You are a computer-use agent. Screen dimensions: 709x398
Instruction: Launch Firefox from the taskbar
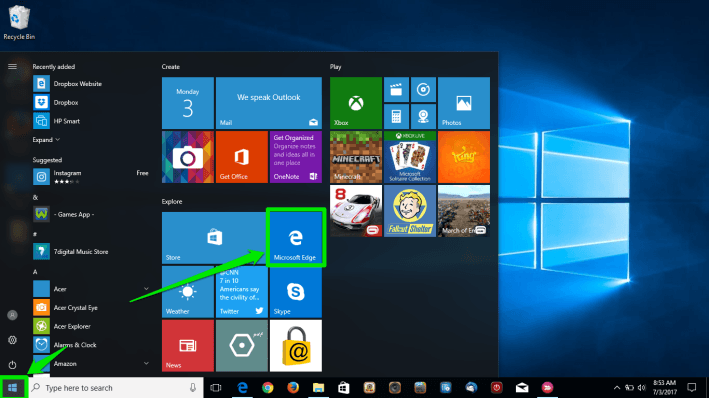(x=293, y=388)
